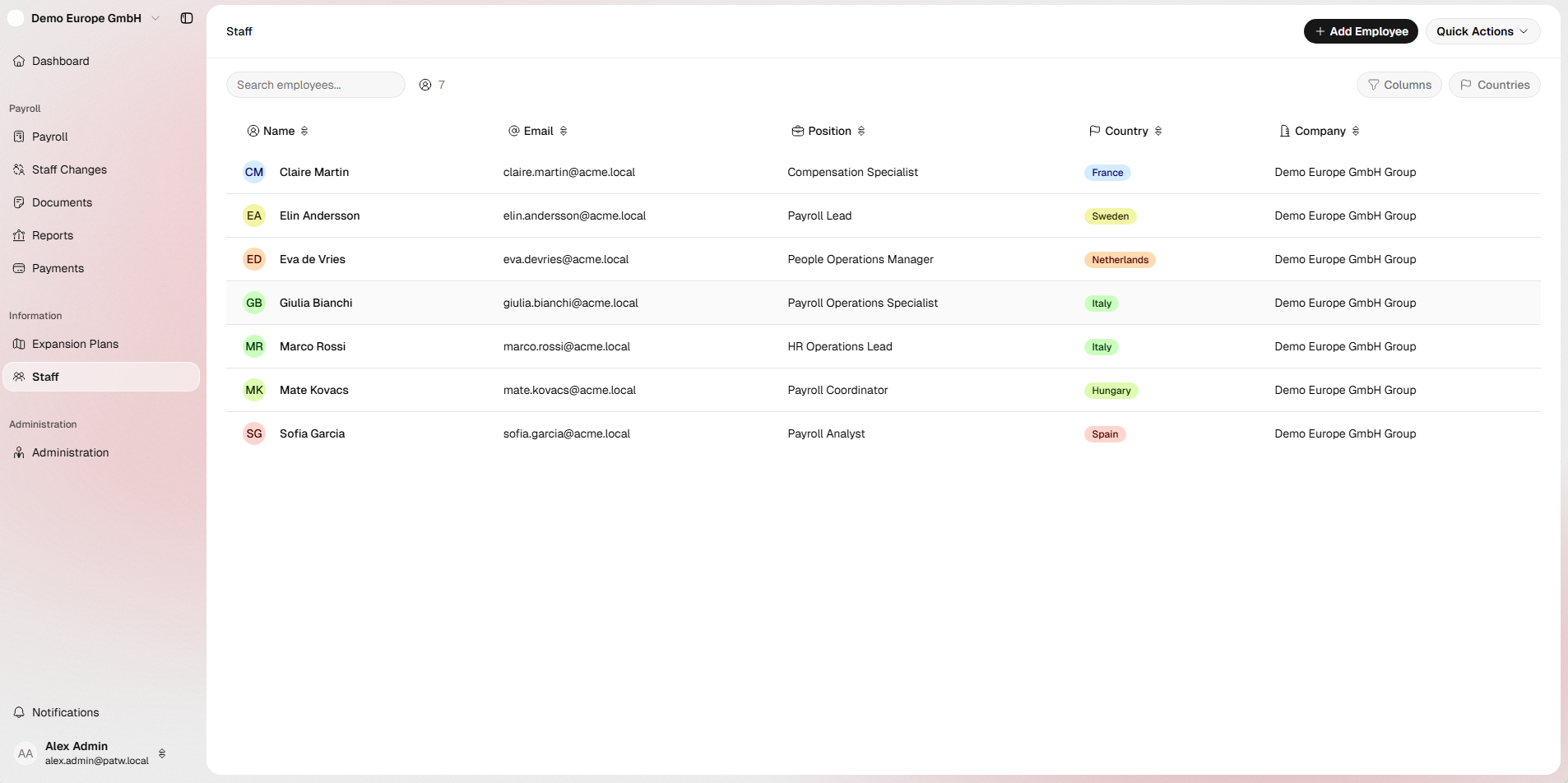Viewport: 1568px width, 783px height.
Task: Click Giulia Bianchi's GB avatar
Action: (x=254, y=303)
